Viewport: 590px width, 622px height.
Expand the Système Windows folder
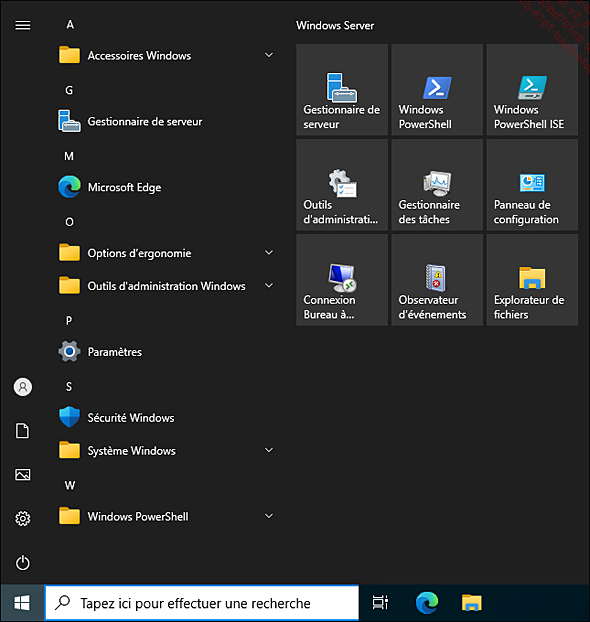(167, 450)
